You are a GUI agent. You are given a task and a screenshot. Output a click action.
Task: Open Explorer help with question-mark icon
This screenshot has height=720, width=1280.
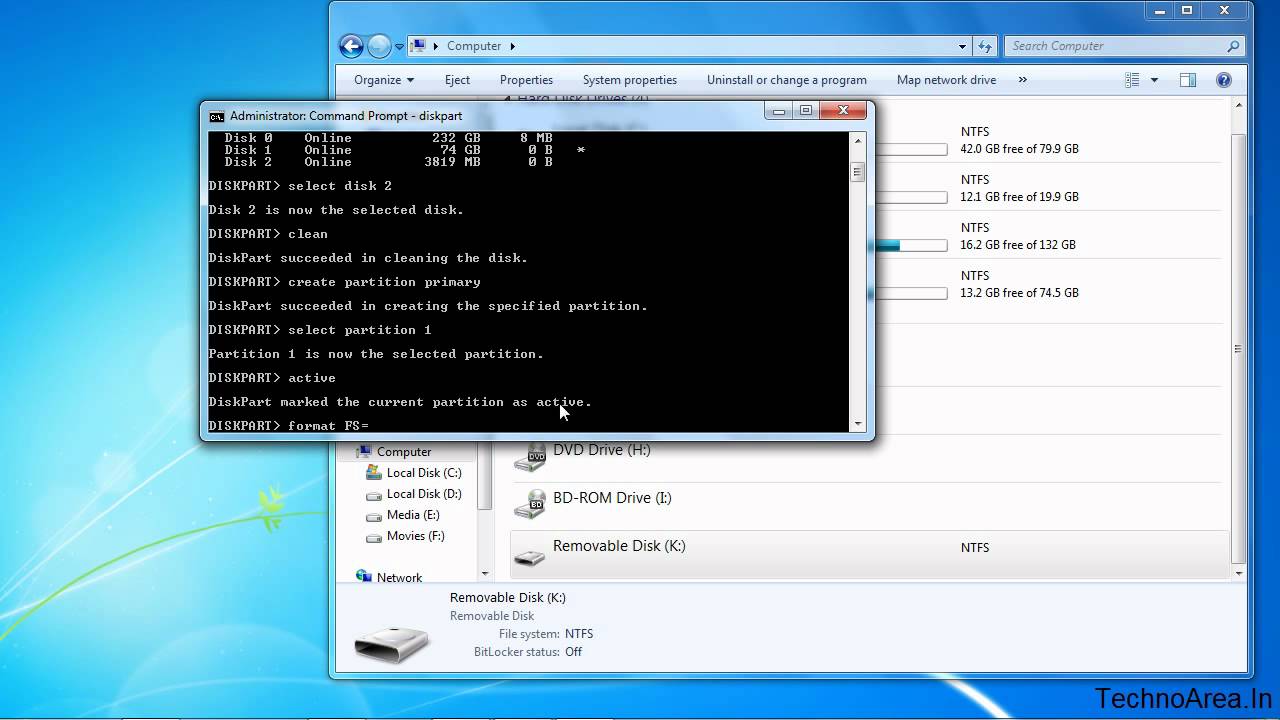point(1223,80)
